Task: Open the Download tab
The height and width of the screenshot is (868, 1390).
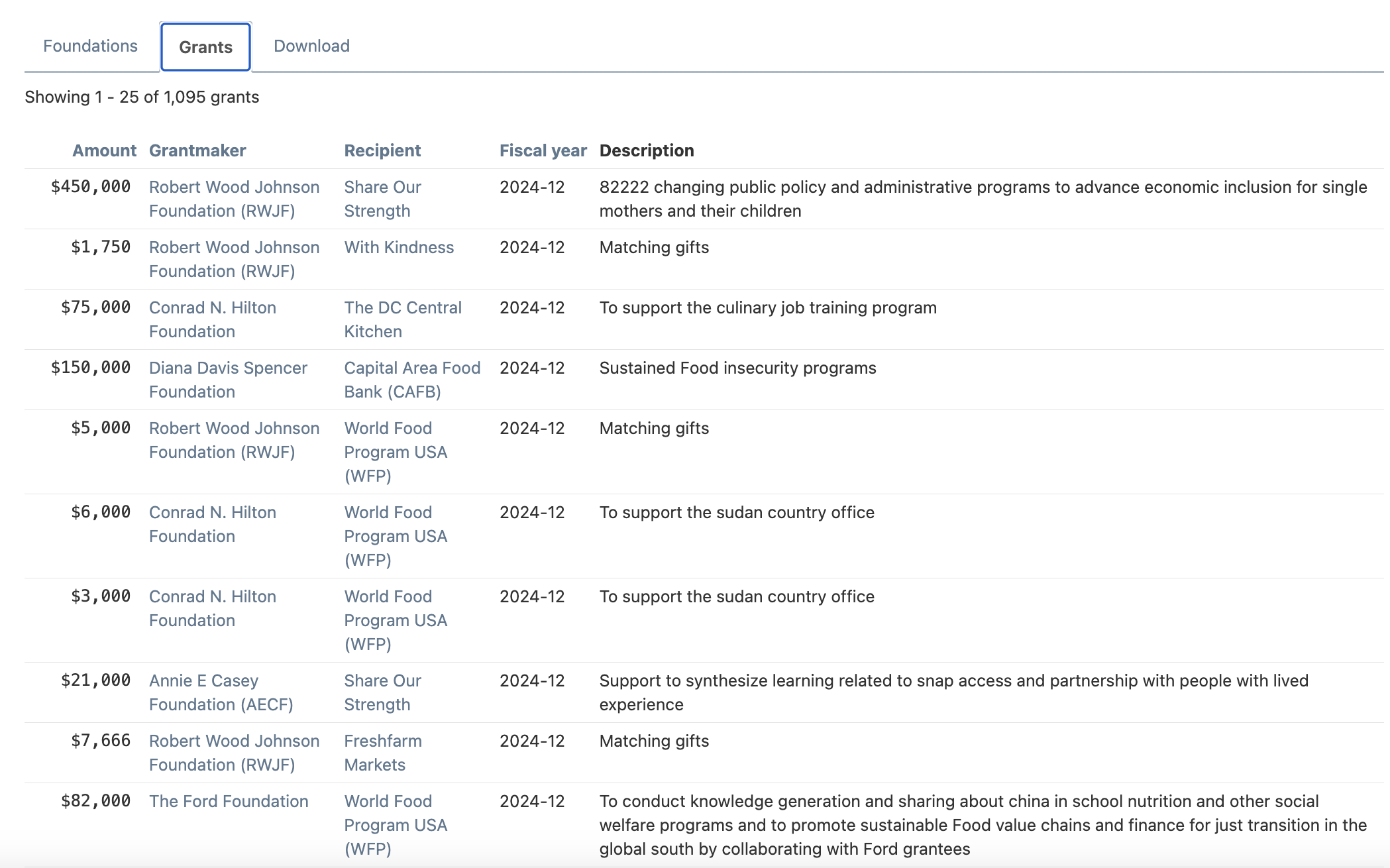Action: (x=311, y=46)
